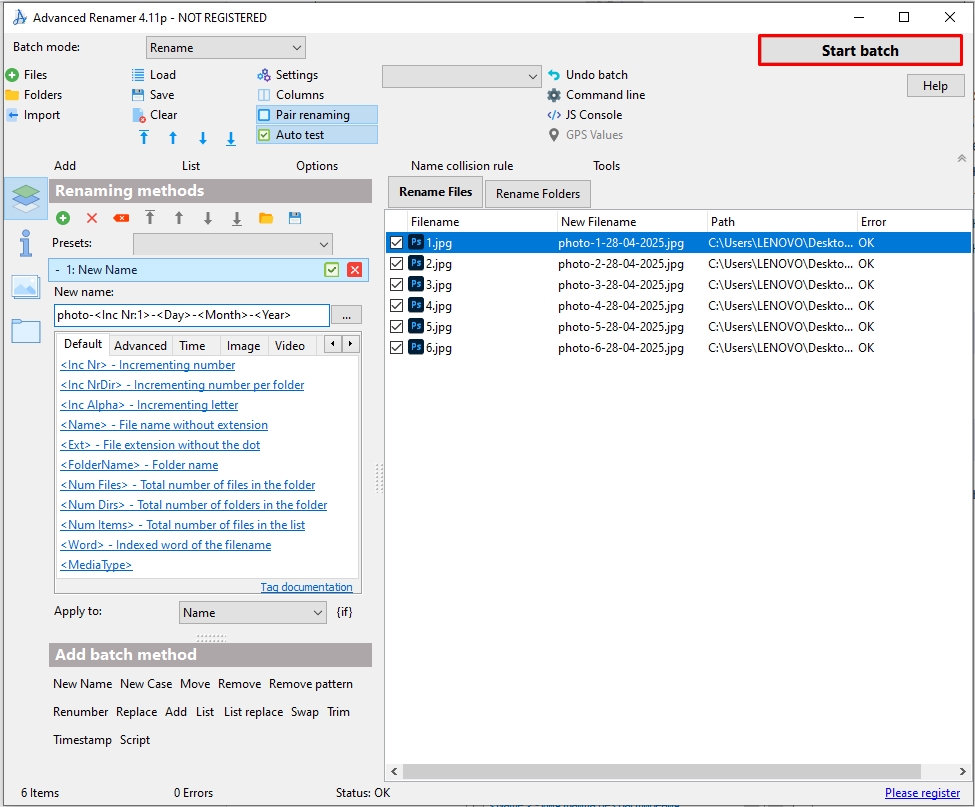Disable Auto test checkbox

264,135
